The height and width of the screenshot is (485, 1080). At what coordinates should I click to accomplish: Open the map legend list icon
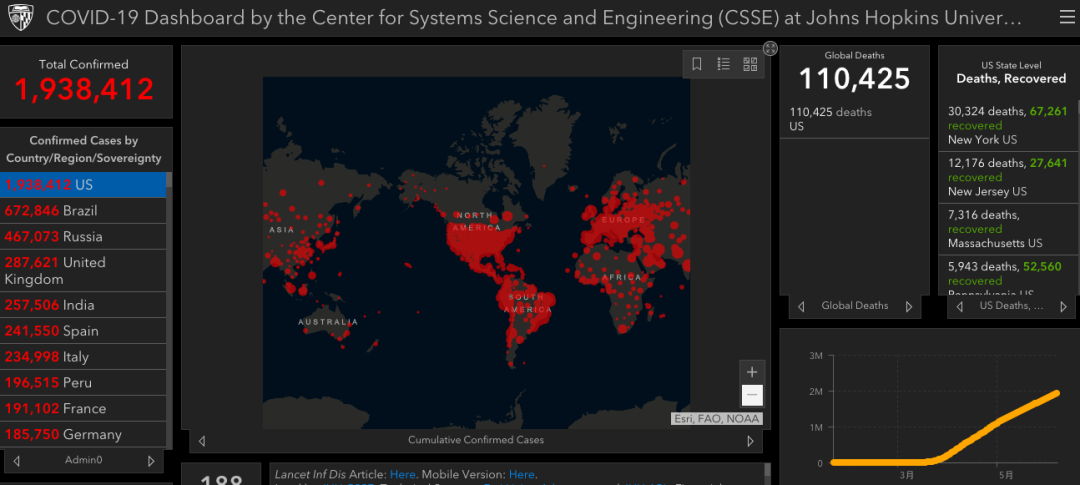click(x=723, y=64)
